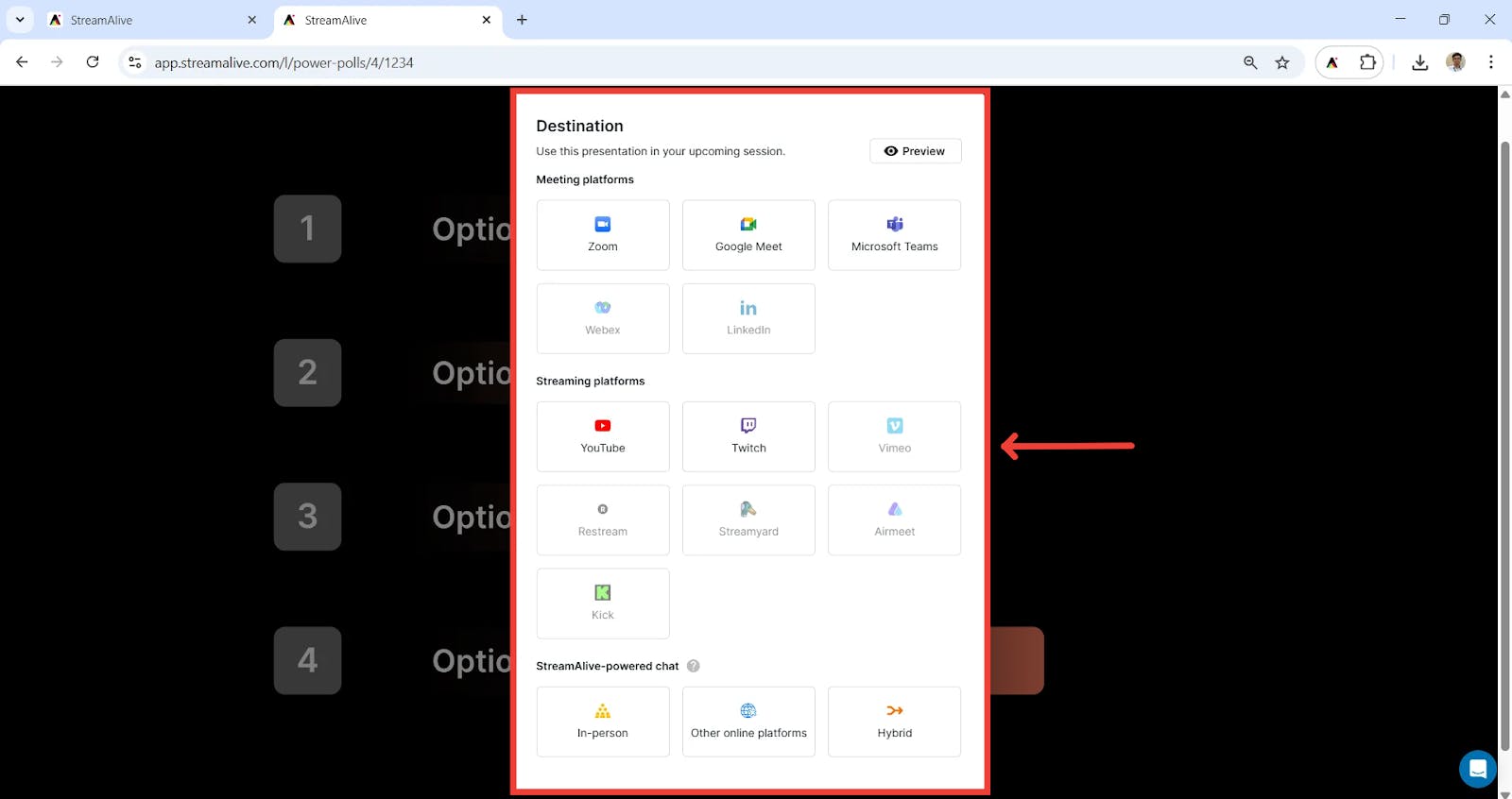Image resolution: width=1512 pixels, height=799 pixels.
Task: Select In-person StreamAlive chat option
Action: (x=603, y=722)
